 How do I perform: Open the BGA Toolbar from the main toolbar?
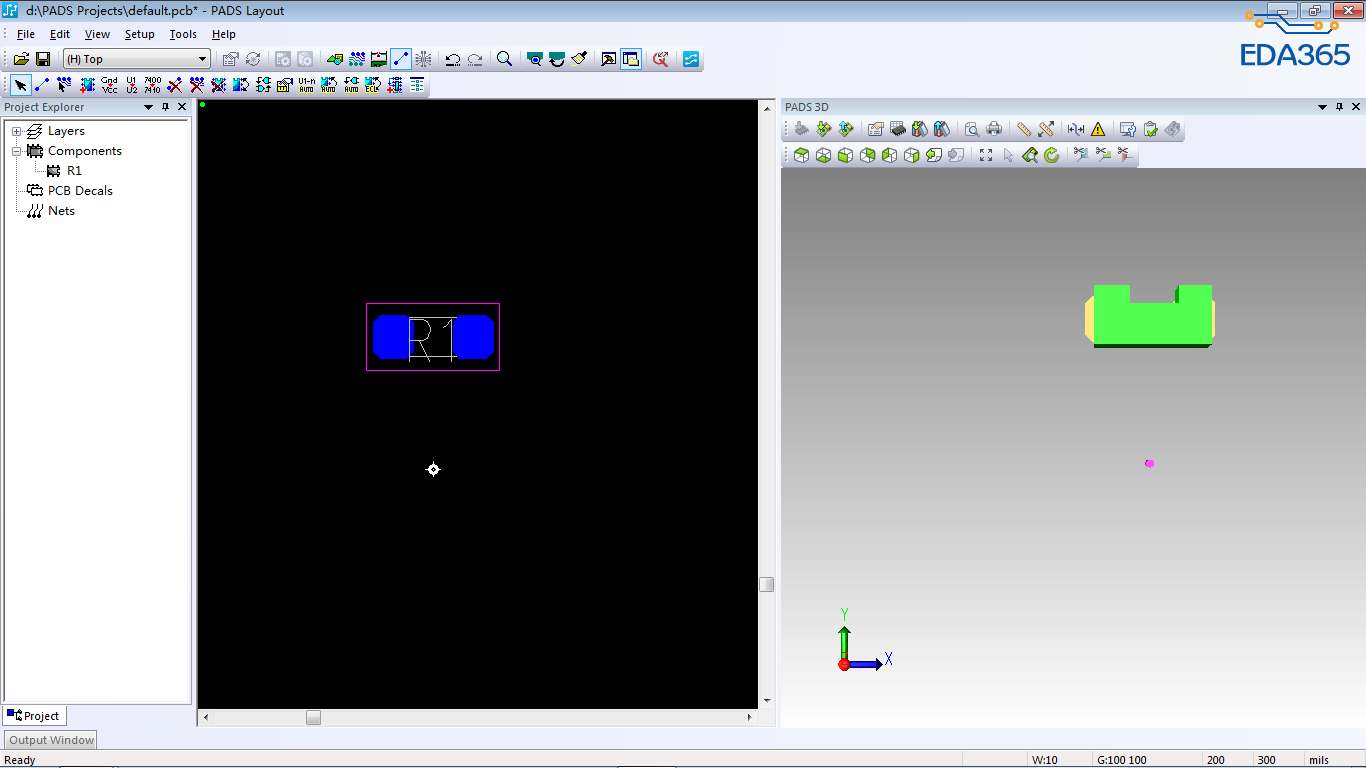click(423, 59)
